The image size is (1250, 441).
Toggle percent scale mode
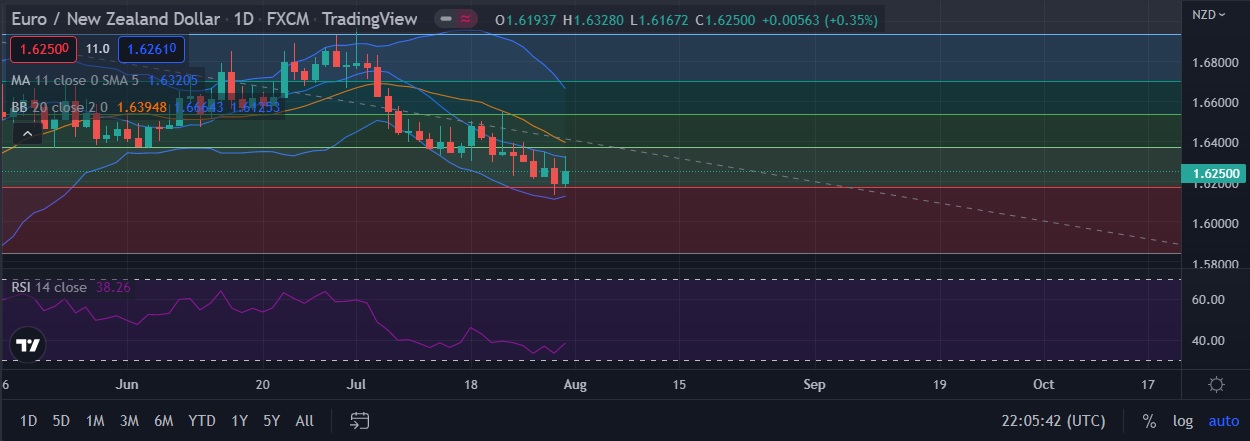[x=1150, y=421]
